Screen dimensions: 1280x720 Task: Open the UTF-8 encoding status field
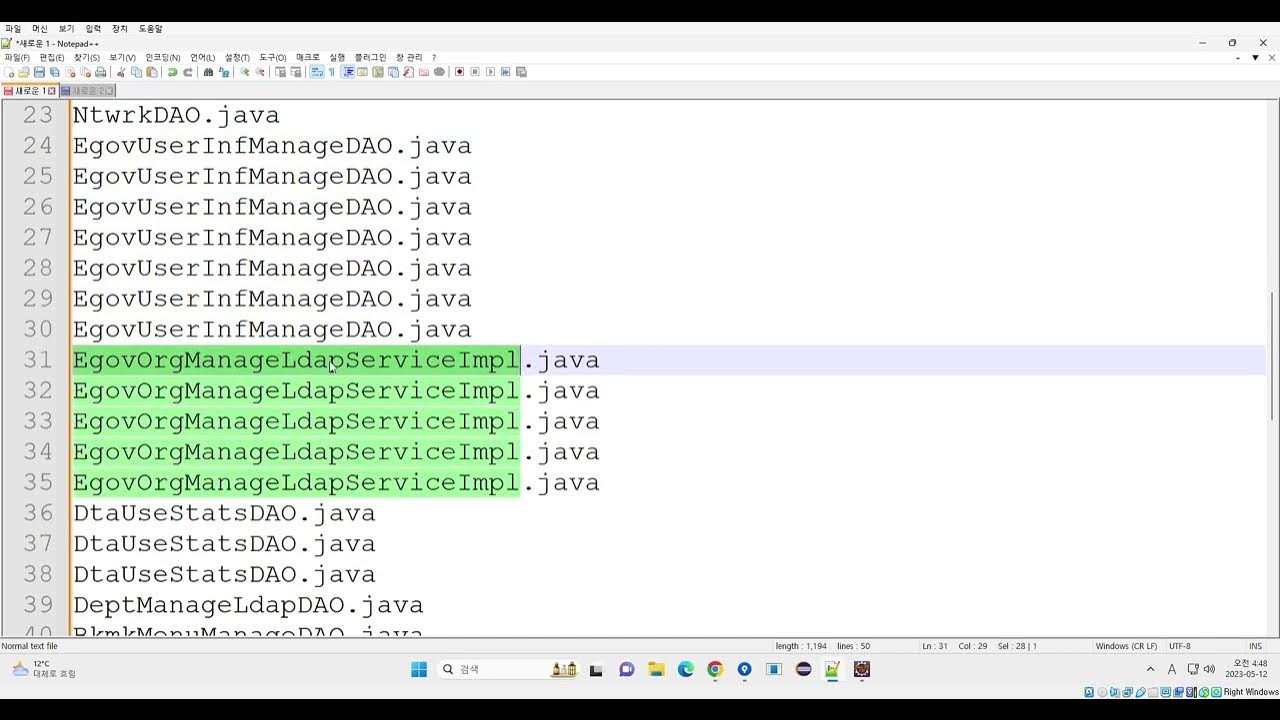1179,646
